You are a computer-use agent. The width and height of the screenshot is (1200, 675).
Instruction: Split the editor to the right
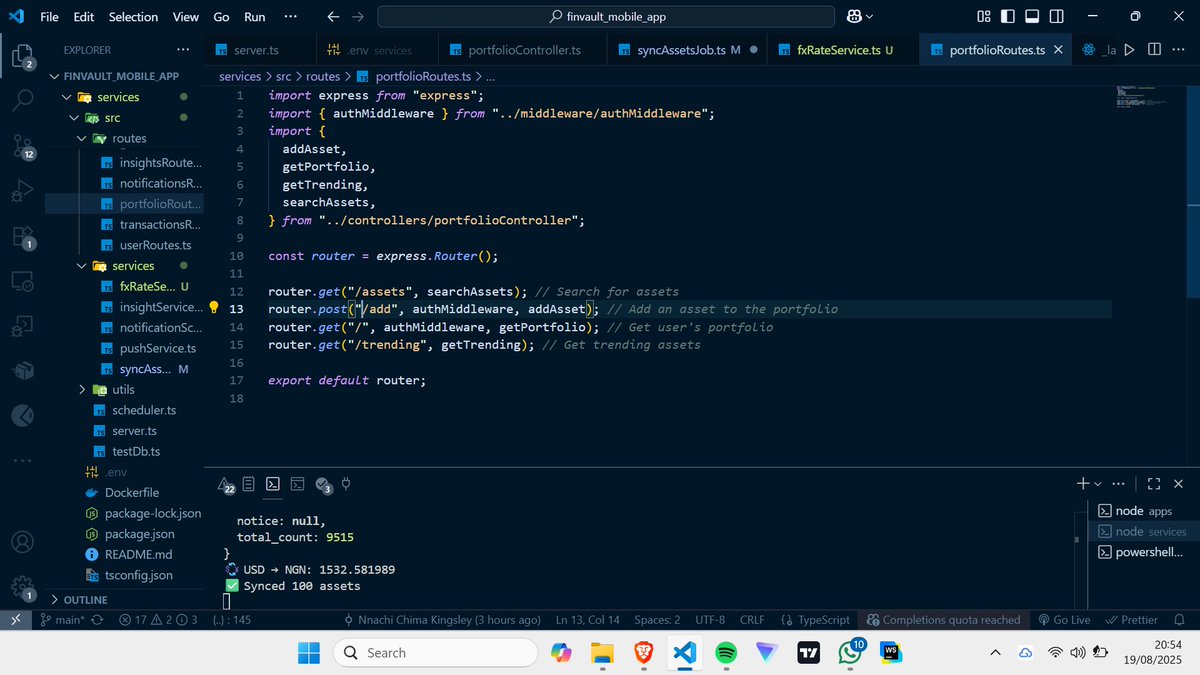tap(1154, 49)
